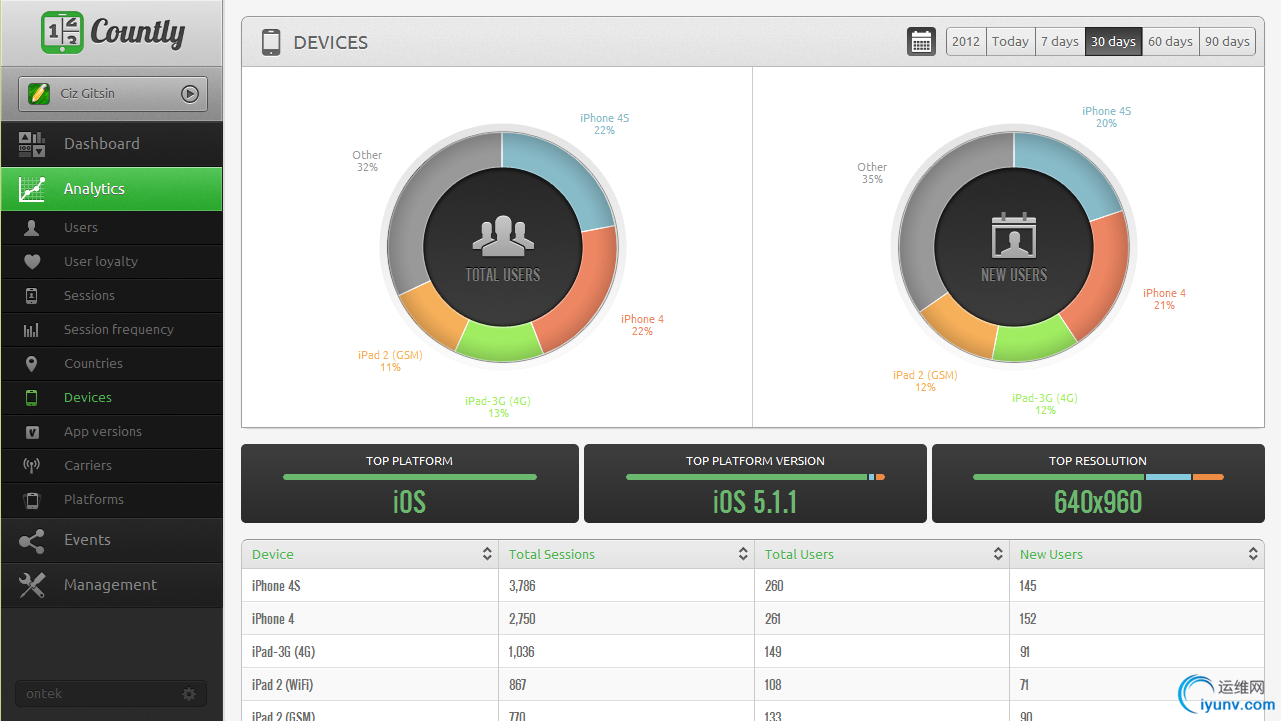Switch to the 90 days range
The height and width of the screenshot is (721, 1281).
[x=1227, y=42]
